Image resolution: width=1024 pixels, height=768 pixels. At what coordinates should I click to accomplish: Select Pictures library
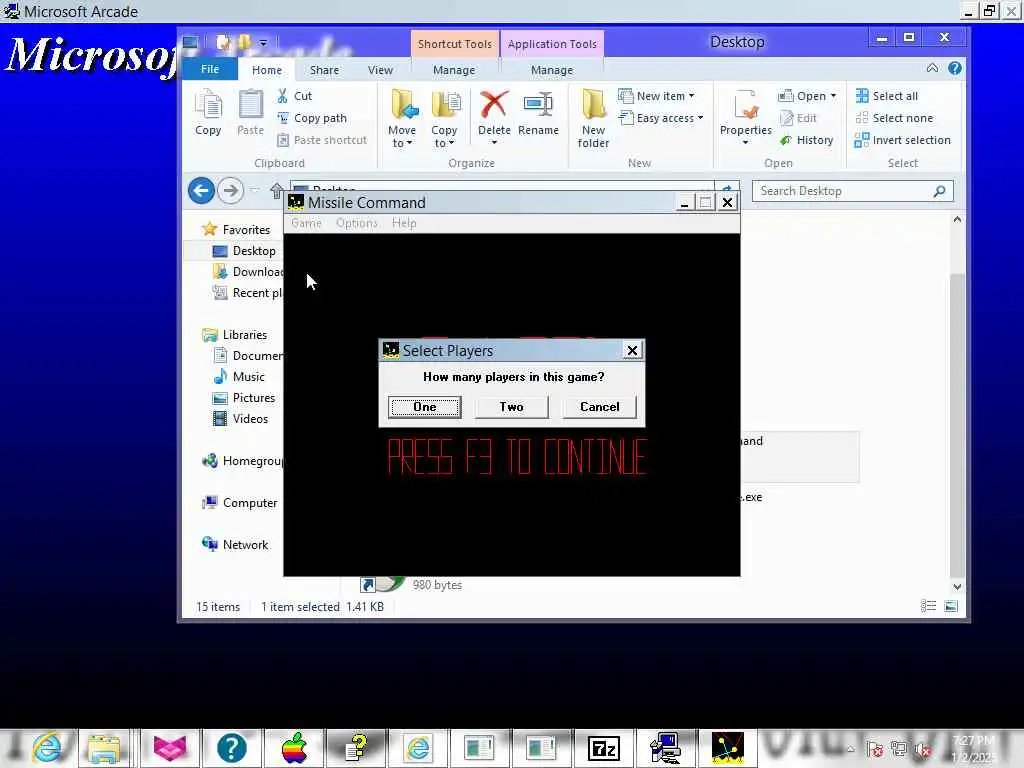coord(244,398)
